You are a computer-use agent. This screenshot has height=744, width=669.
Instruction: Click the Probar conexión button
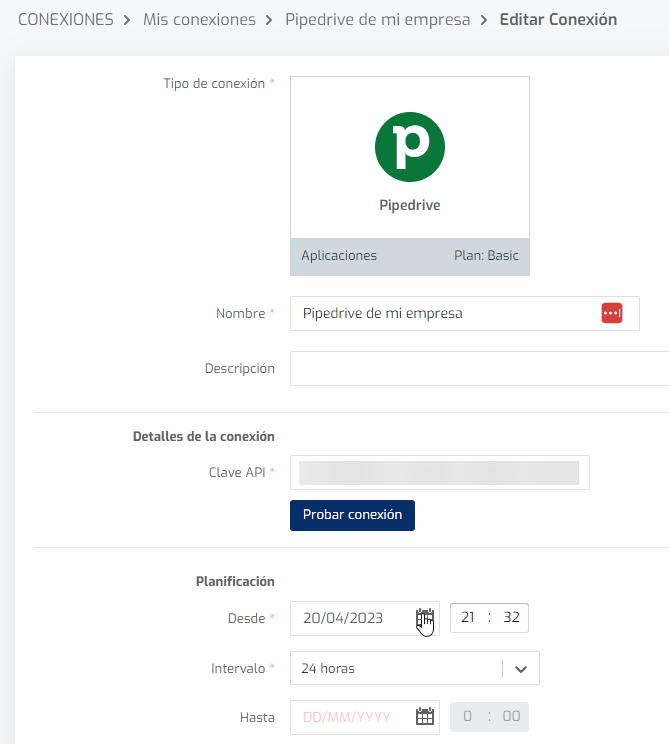tap(353, 515)
